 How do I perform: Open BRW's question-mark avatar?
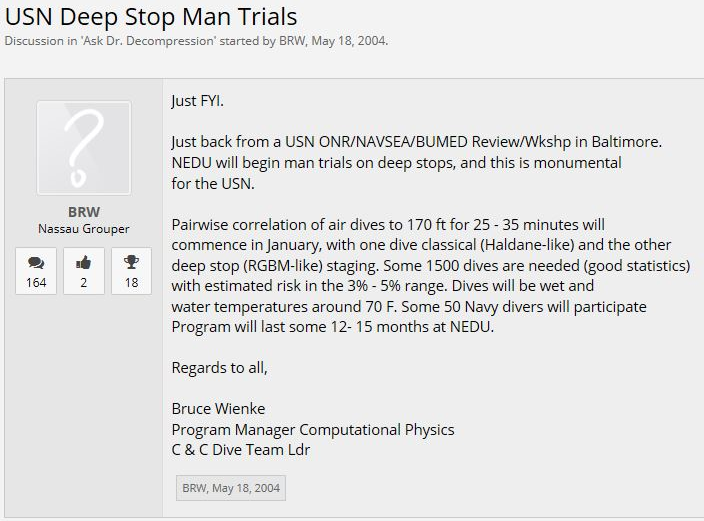point(84,148)
